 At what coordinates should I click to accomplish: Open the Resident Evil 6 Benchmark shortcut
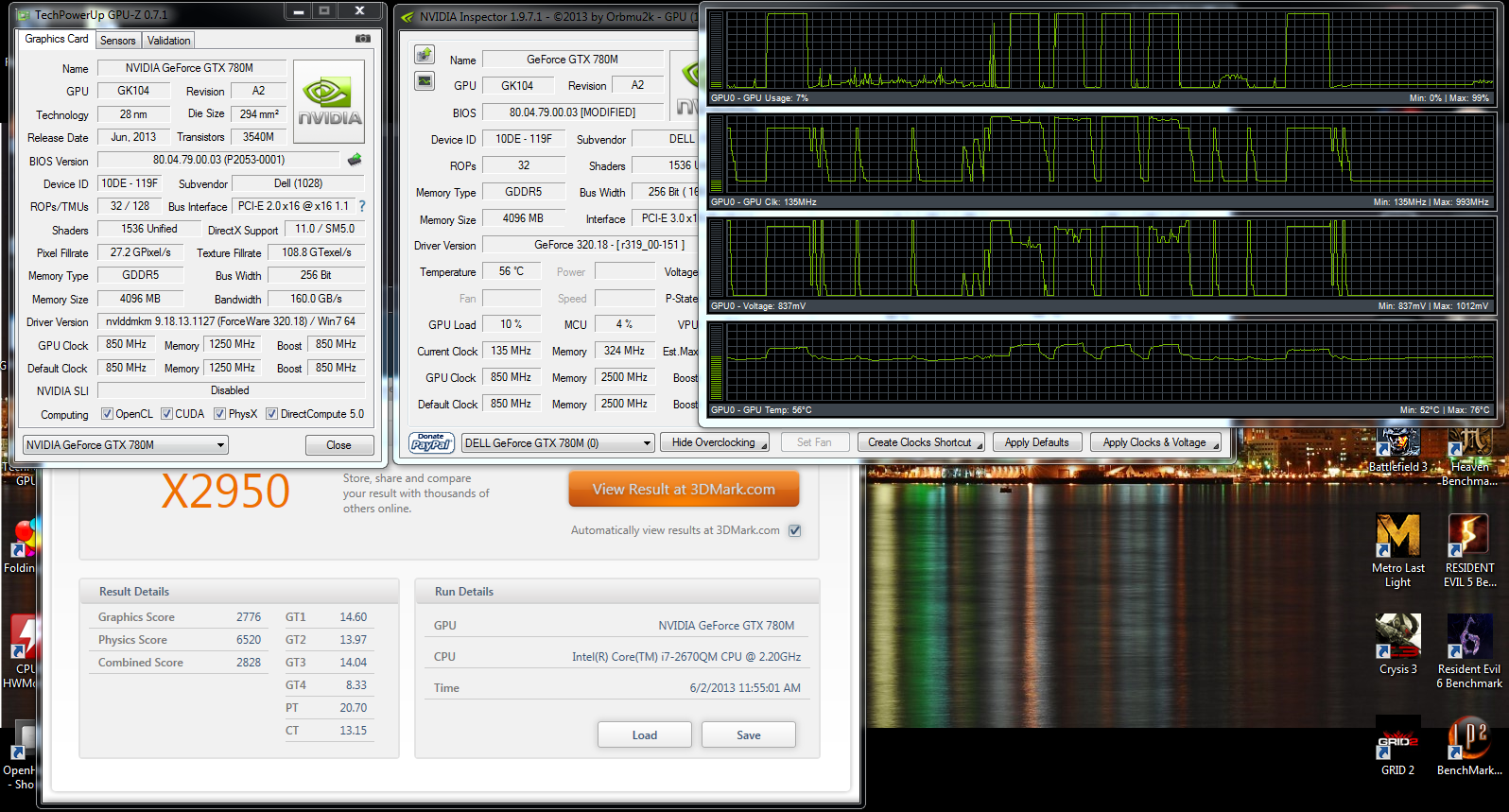click(1469, 651)
